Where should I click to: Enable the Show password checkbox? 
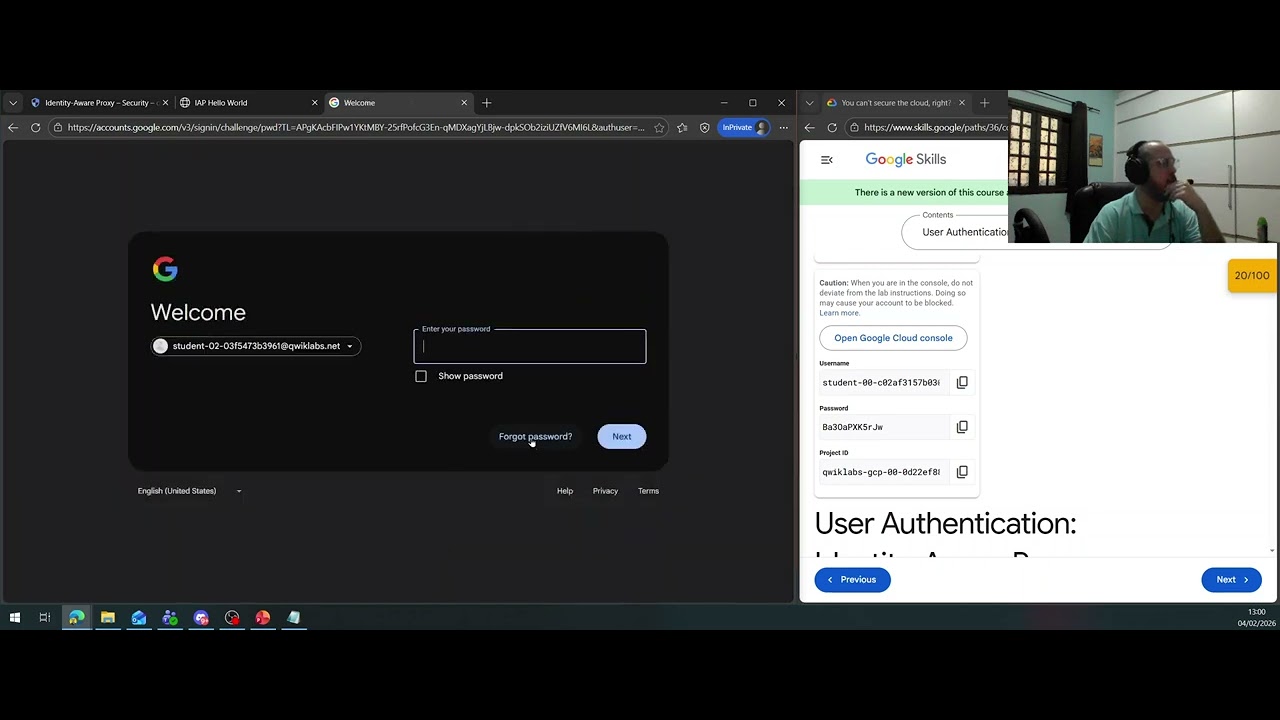pyautogui.click(x=421, y=376)
